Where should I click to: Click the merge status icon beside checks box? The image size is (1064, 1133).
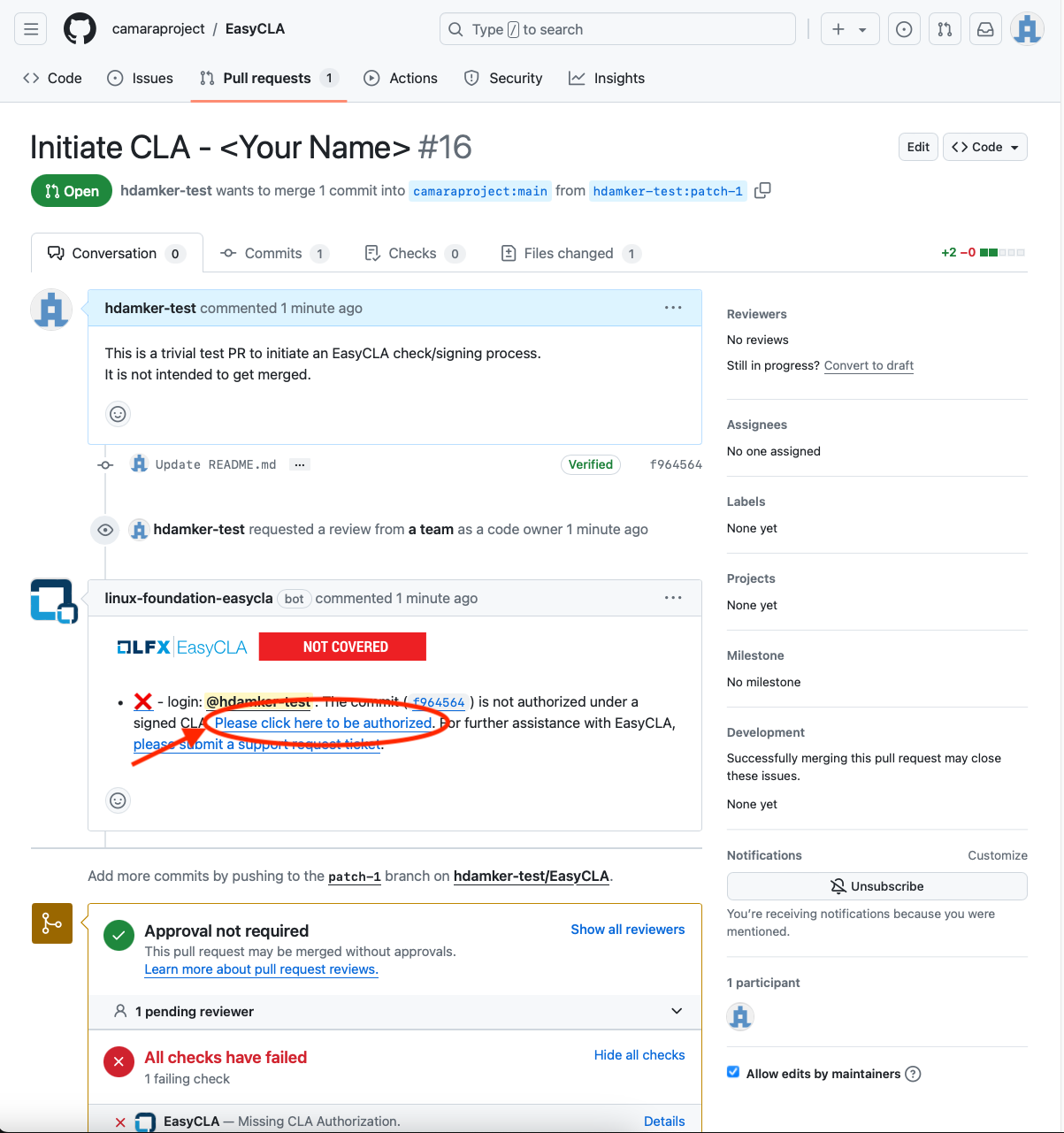pos(52,923)
